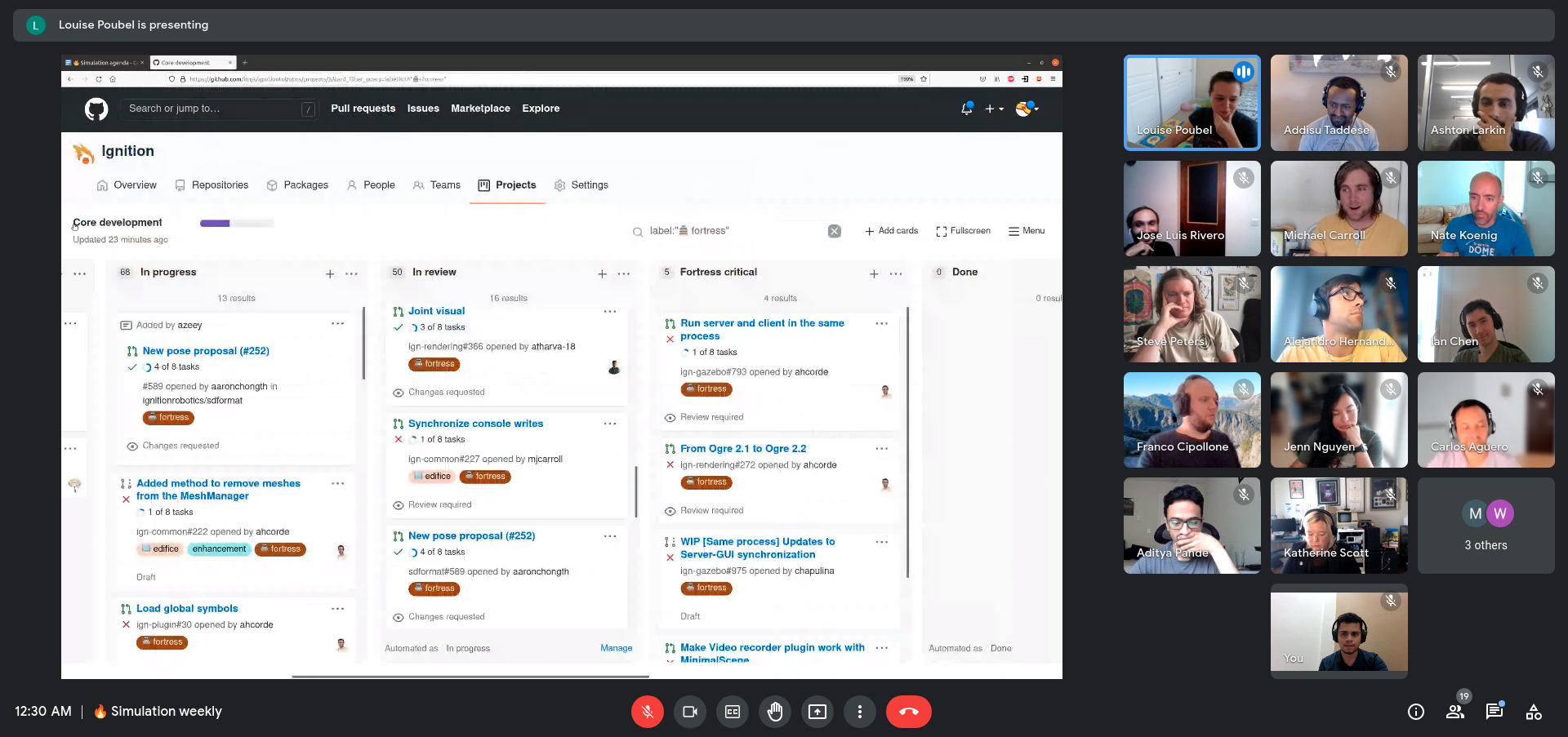Viewport: 1568px width, 737px height.
Task: Click the enhancement label on MeshManager card
Action: click(219, 549)
